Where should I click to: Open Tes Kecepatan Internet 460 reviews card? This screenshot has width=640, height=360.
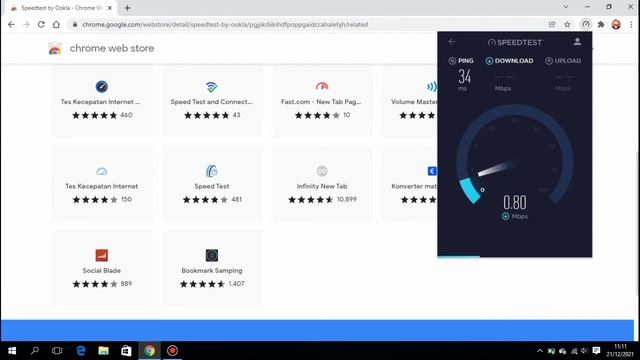tap(102, 101)
